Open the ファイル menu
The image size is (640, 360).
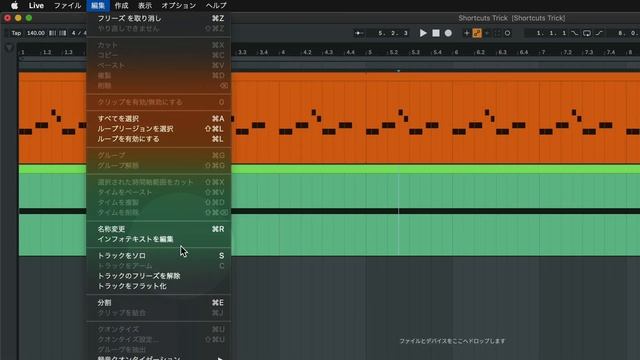[67, 5]
